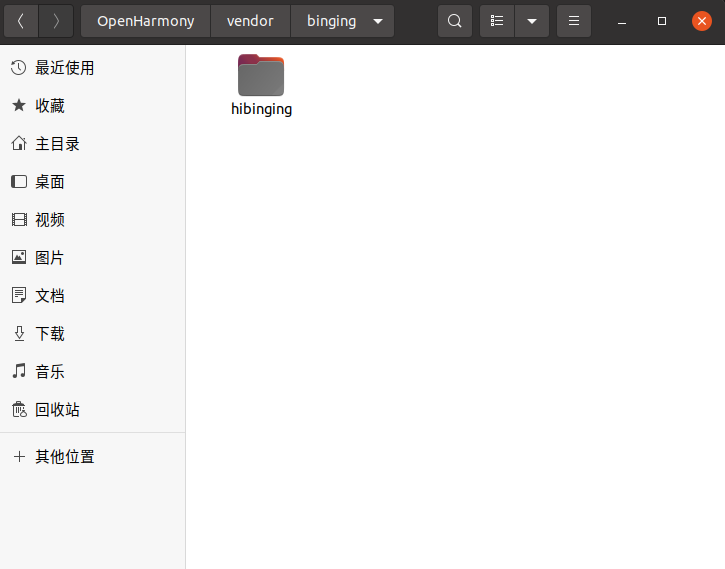Open the search magnifier icon

[x=455, y=21]
